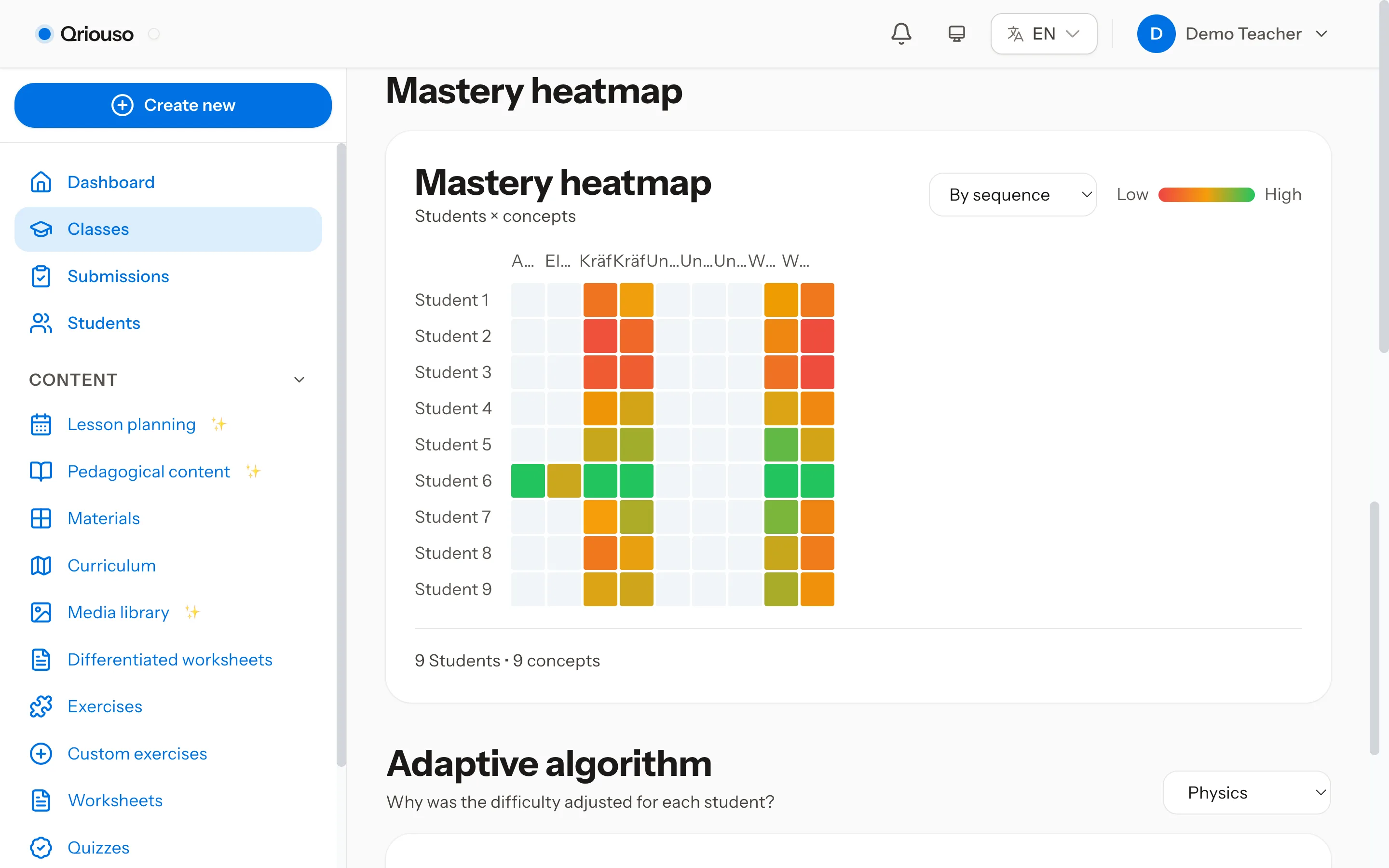Image resolution: width=1389 pixels, height=868 pixels.
Task: Click the main page scrollbar
Action: tap(1383, 178)
